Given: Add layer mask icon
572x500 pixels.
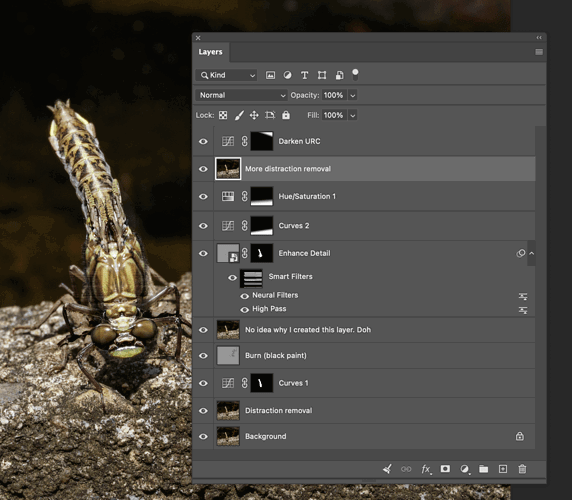Looking at the screenshot, I should click(445, 469).
